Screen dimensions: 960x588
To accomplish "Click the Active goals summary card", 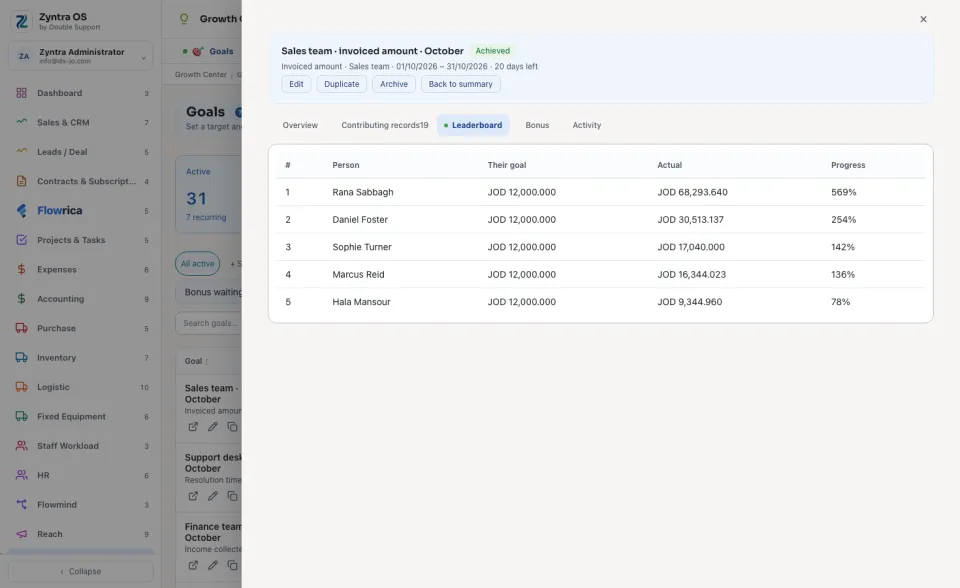I will tap(209, 194).
